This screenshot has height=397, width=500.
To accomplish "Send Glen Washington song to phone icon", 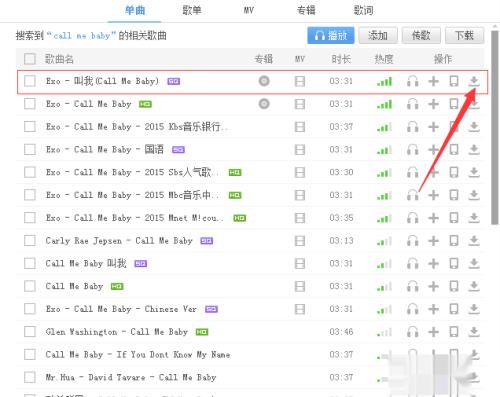I will pos(454,332).
